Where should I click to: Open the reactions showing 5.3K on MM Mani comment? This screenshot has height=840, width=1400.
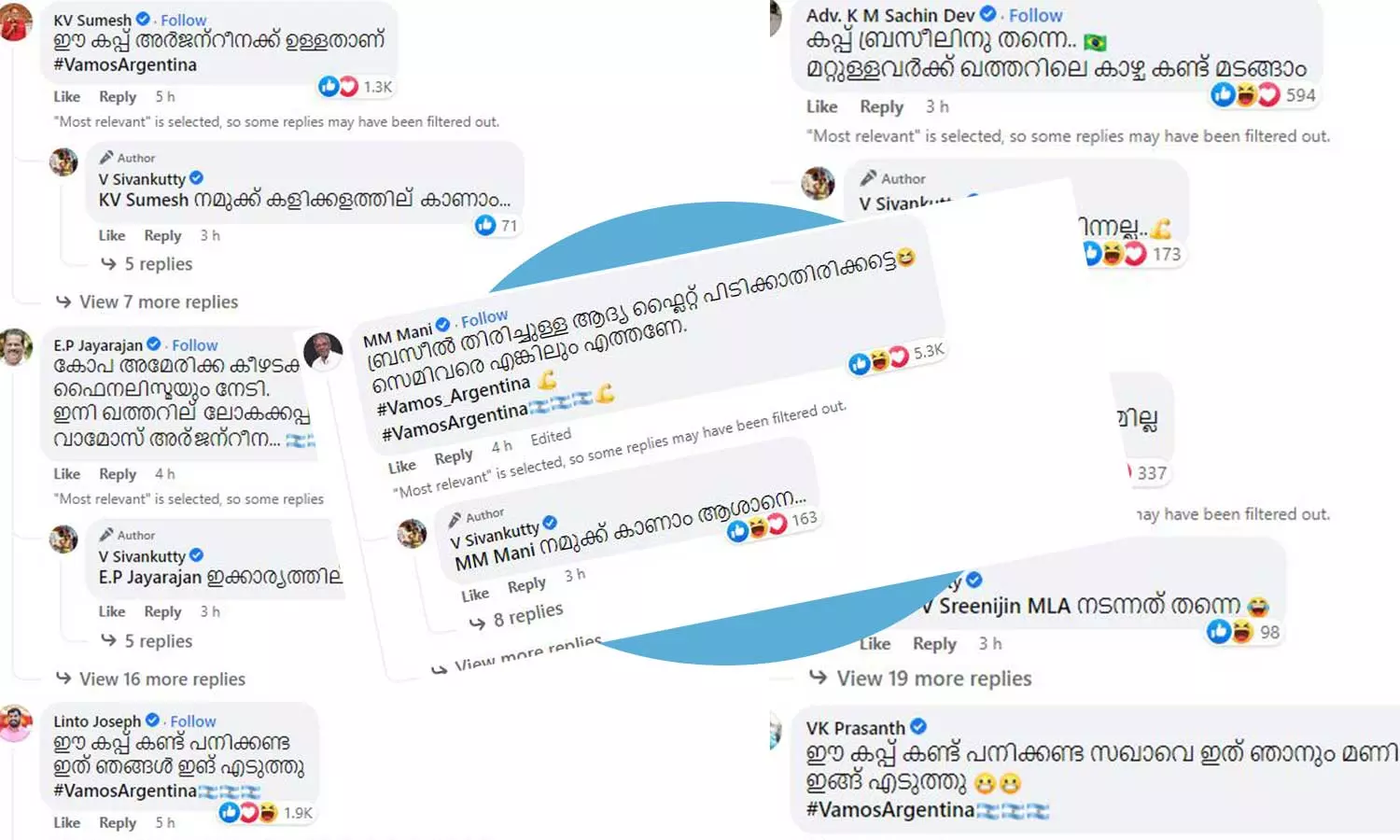[878, 360]
